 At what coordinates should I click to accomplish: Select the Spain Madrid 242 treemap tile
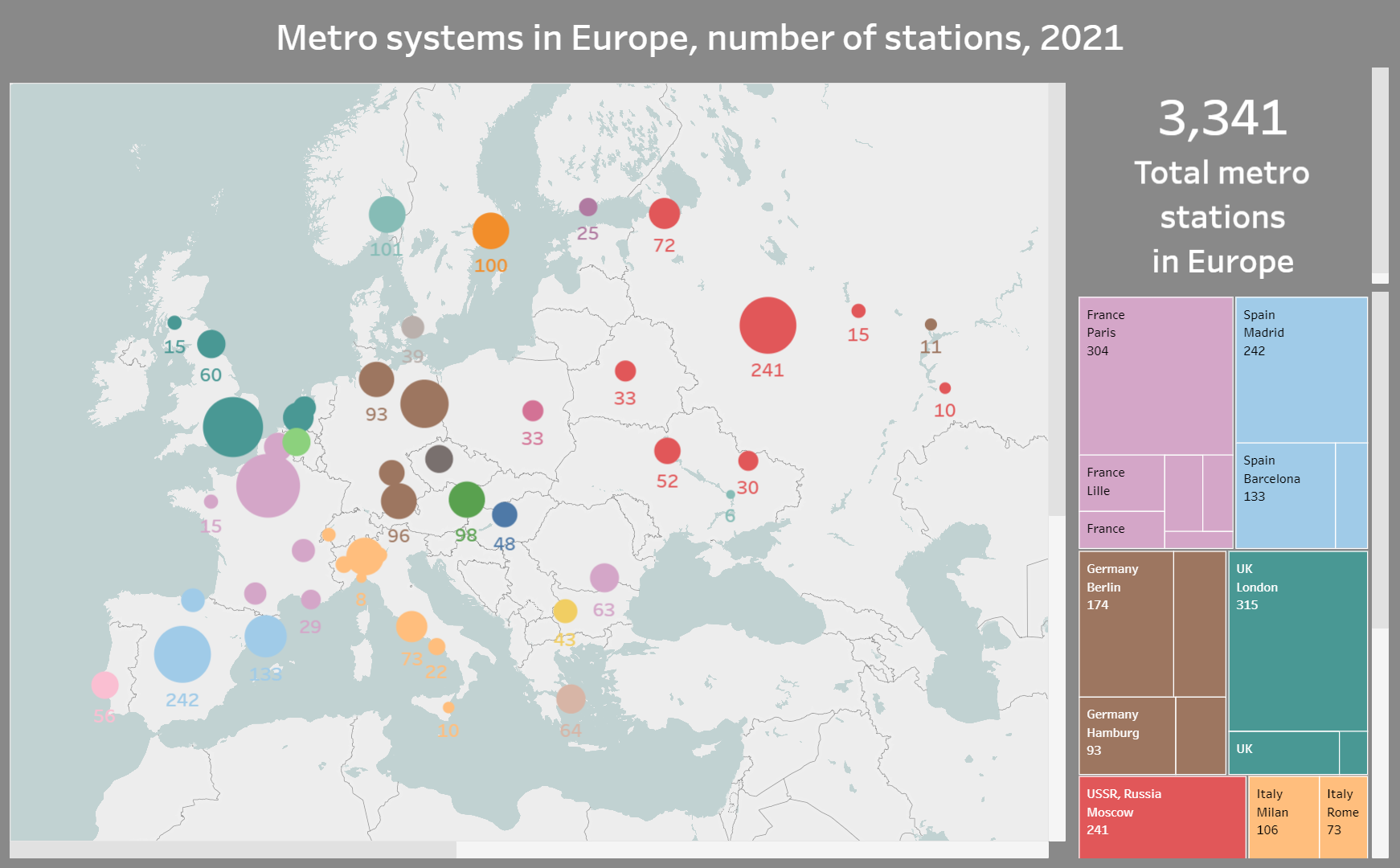coord(1301,370)
